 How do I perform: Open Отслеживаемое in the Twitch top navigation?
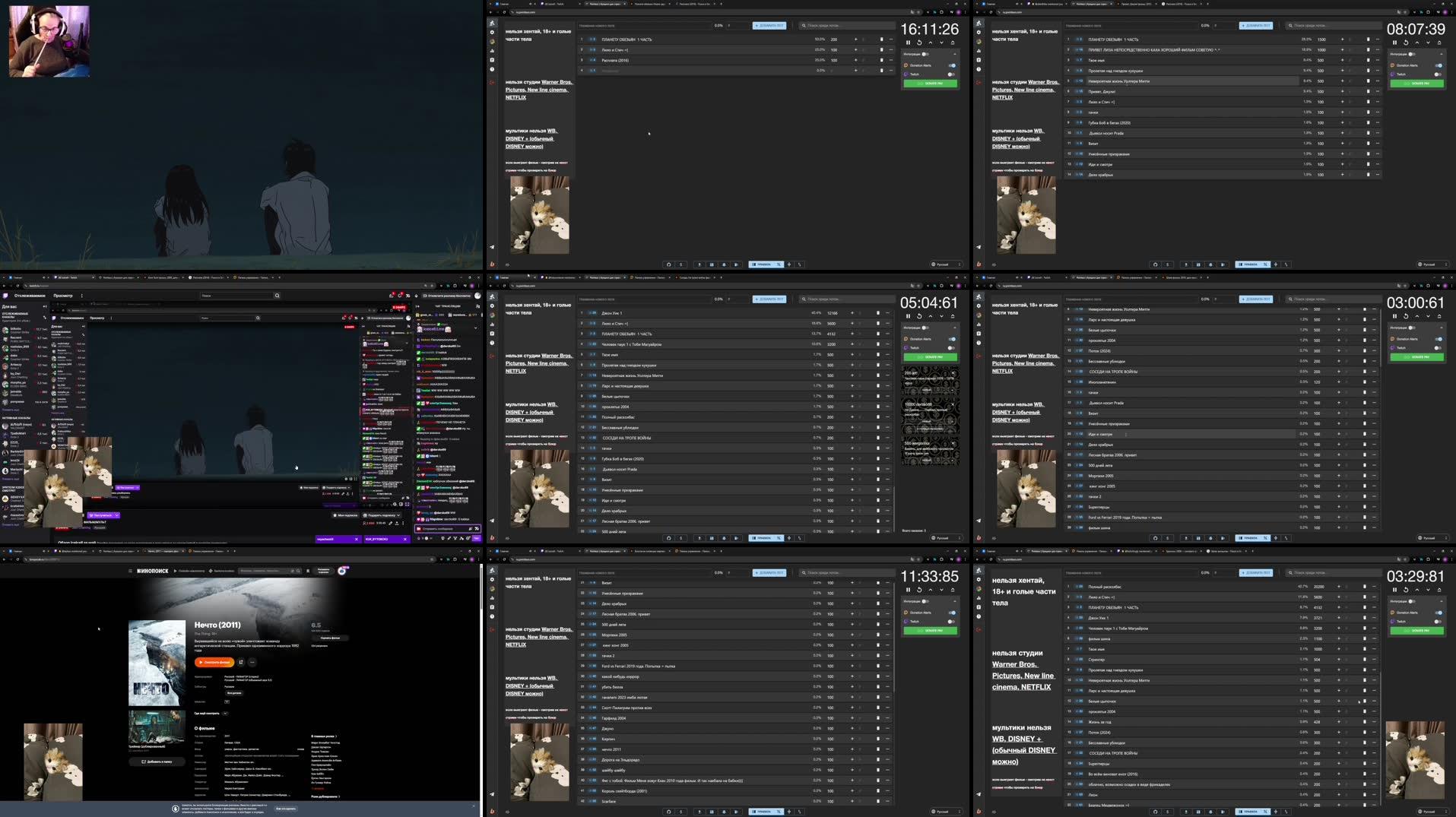[x=30, y=296]
